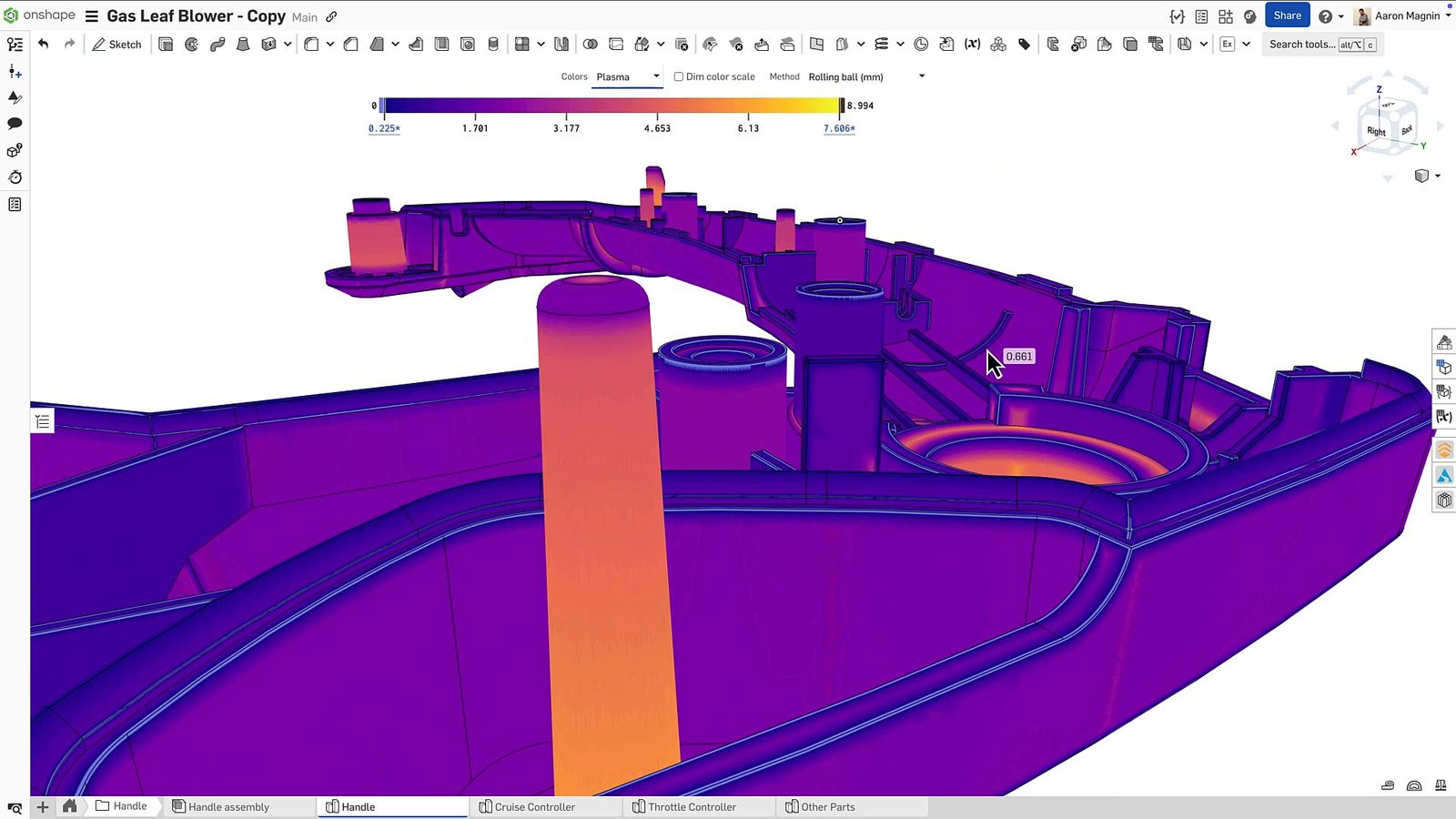Select the Extrude tool
This screenshot has height=819, width=1456.
point(166,44)
